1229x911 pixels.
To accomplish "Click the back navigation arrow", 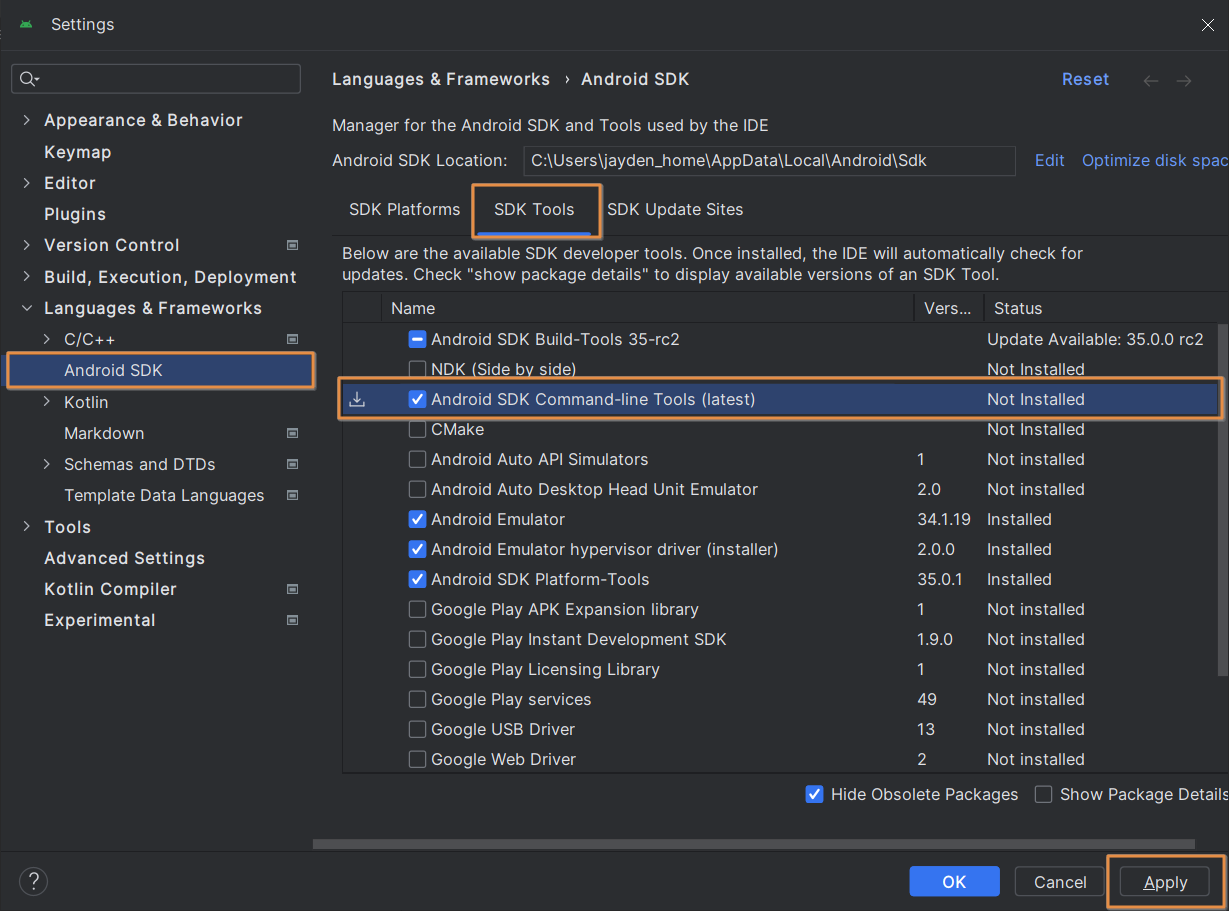I will click(1151, 80).
